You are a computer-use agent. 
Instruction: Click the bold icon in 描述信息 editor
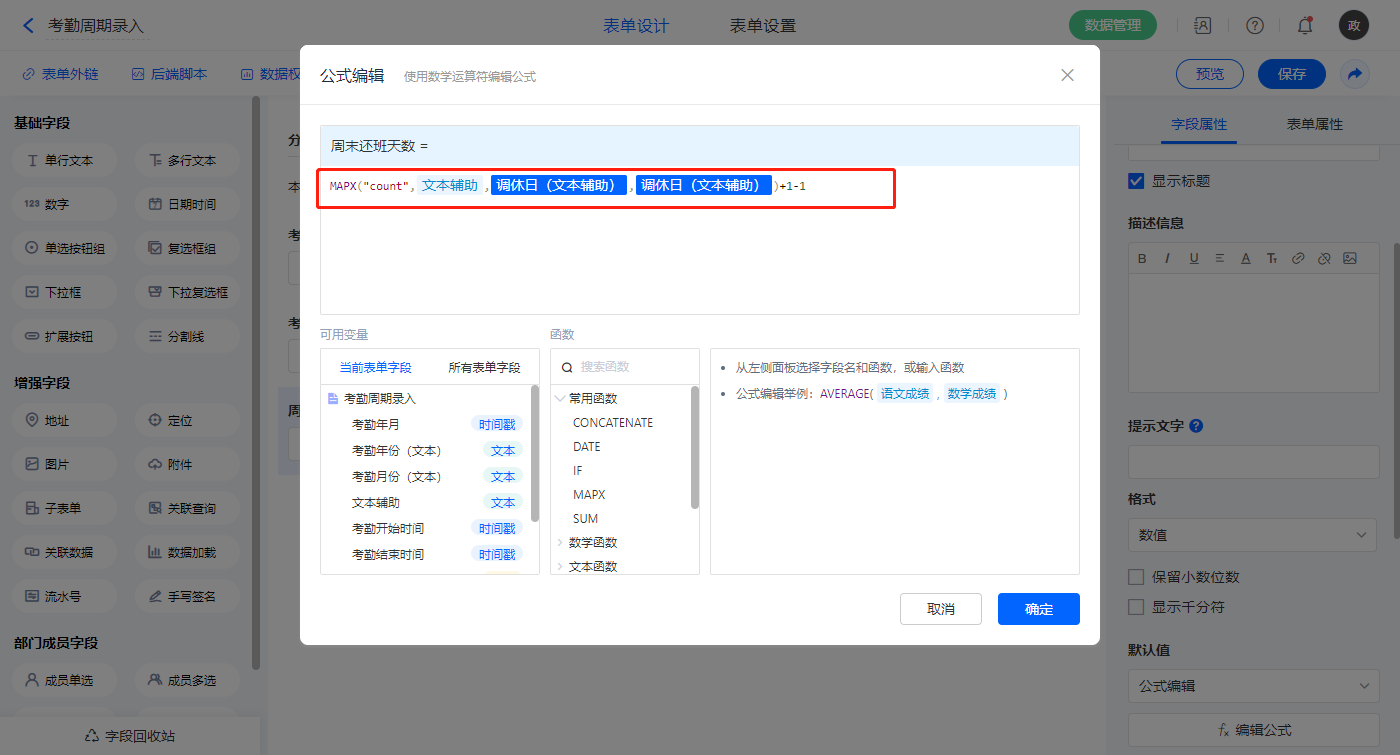(1142, 258)
